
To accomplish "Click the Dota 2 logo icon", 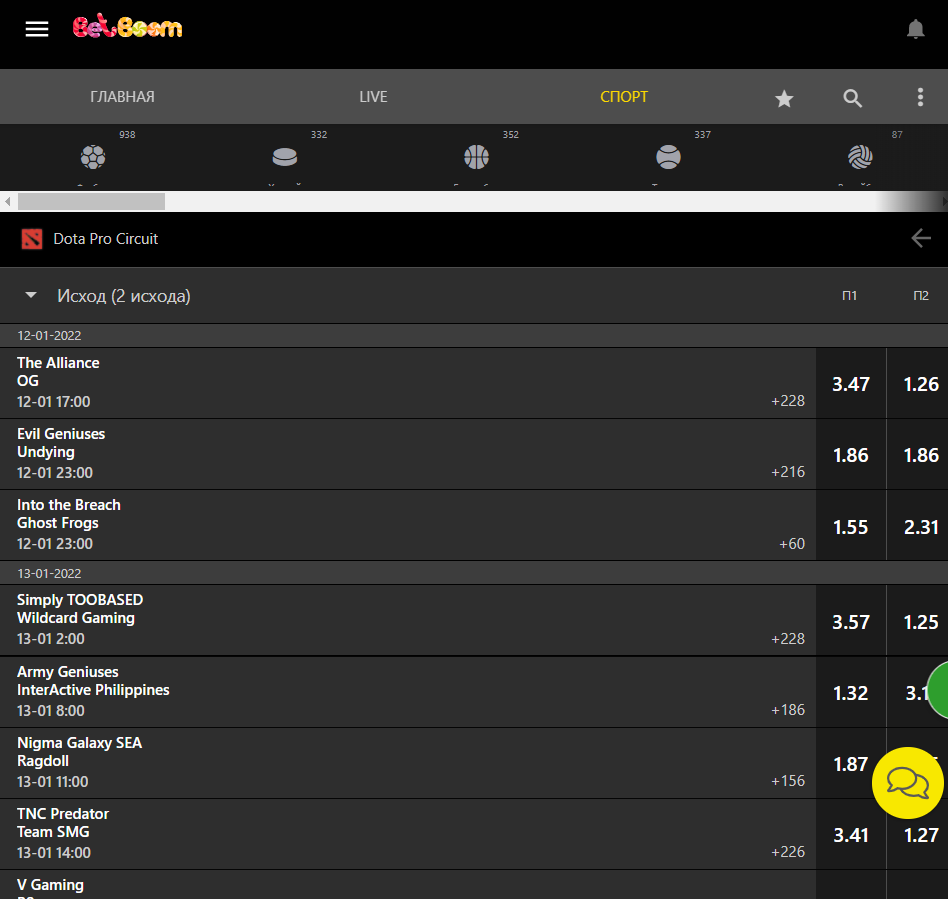I will [x=32, y=239].
